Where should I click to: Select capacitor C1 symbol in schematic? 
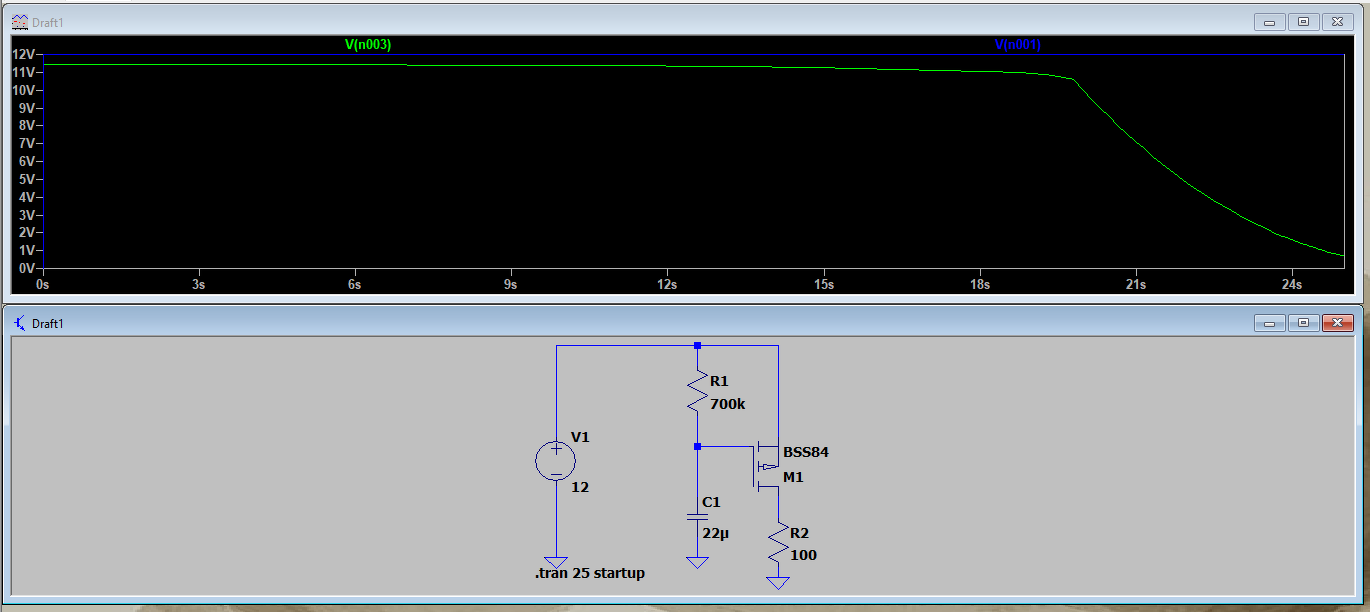698,516
